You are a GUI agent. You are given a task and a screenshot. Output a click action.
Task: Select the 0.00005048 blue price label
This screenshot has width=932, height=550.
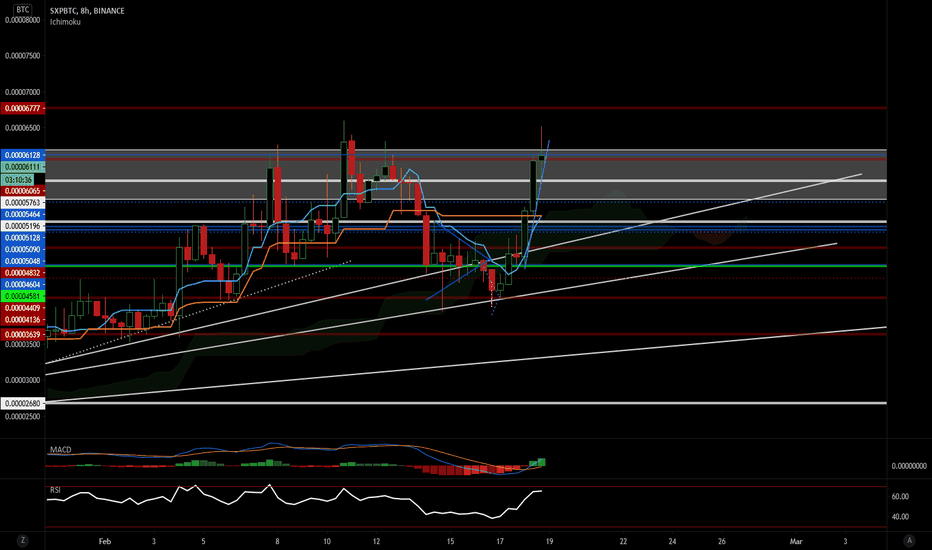tap(23, 261)
